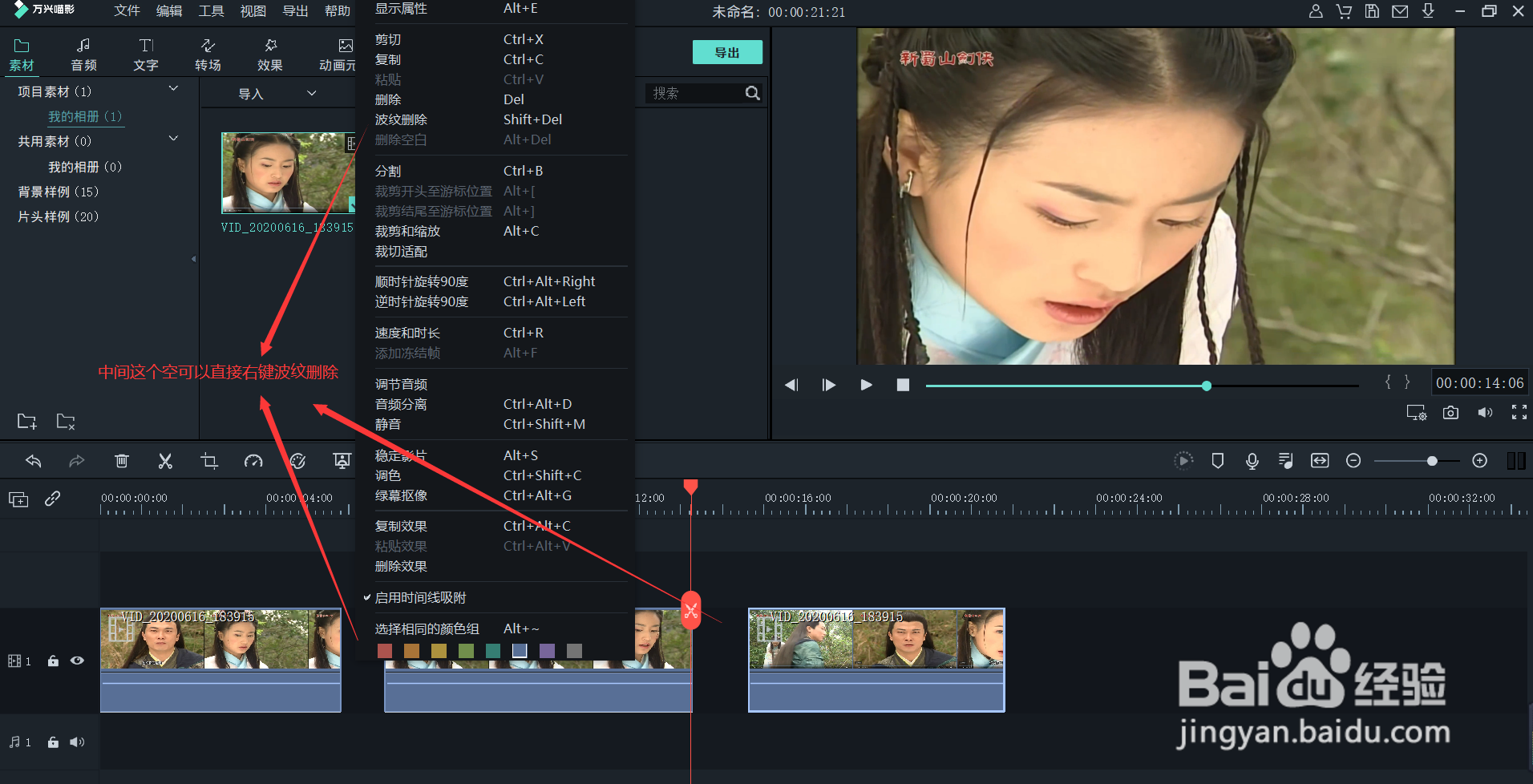This screenshot has height=784, width=1533.
Task: Open preview display settings icon
Action: click(x=1416, y=413)
